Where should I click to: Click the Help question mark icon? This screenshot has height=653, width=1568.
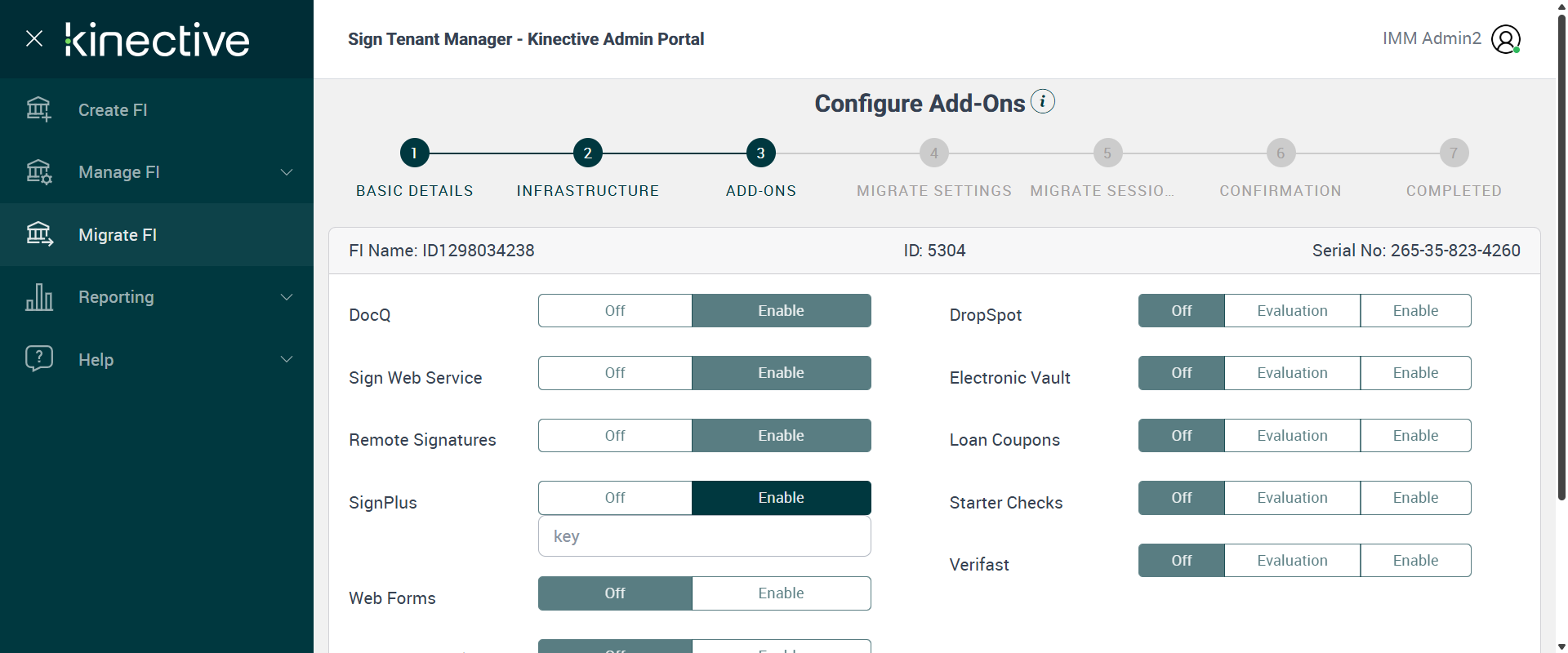[38, 359]
